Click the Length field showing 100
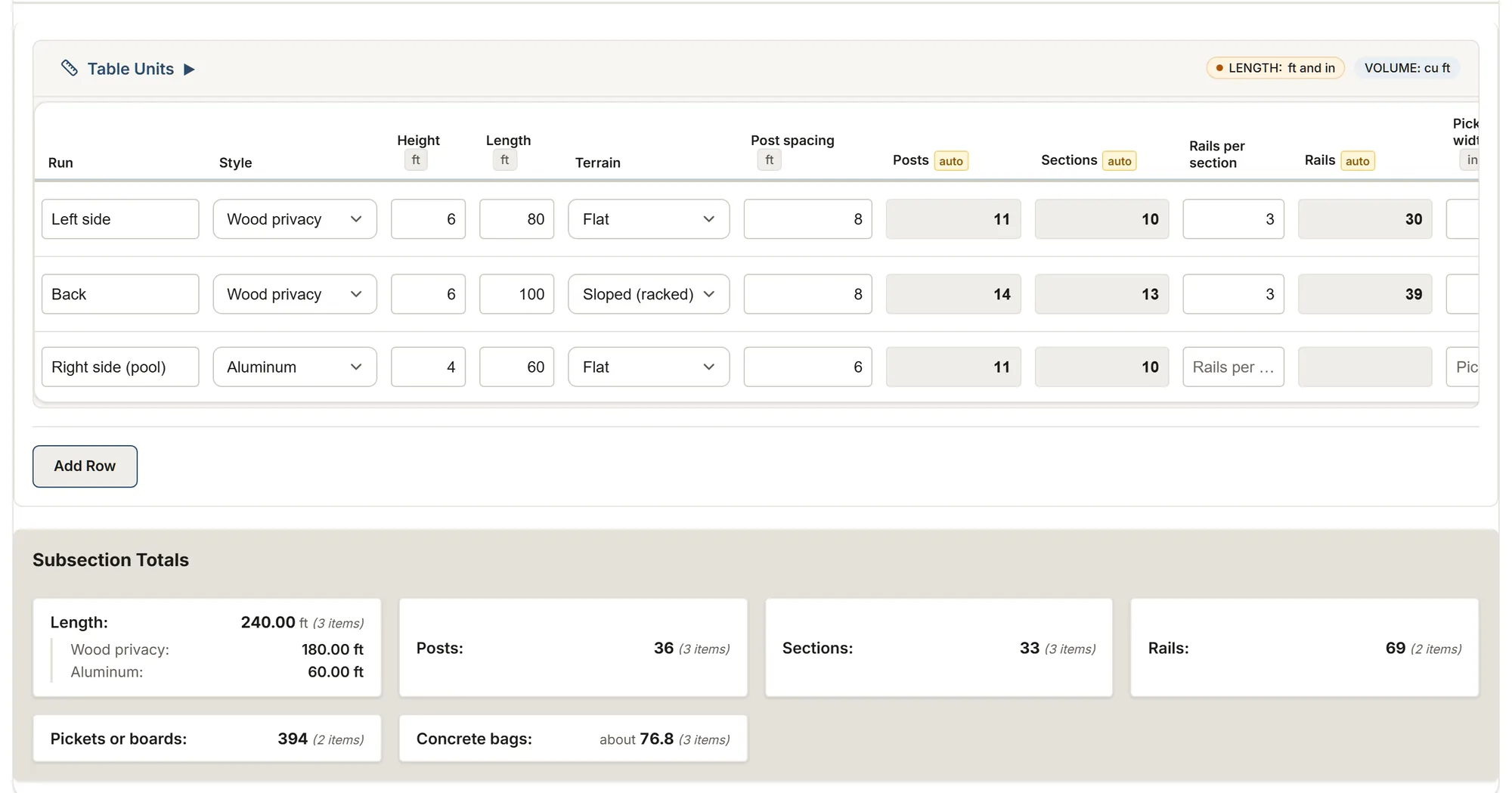 pyautogui.click(x=516, y=294)
